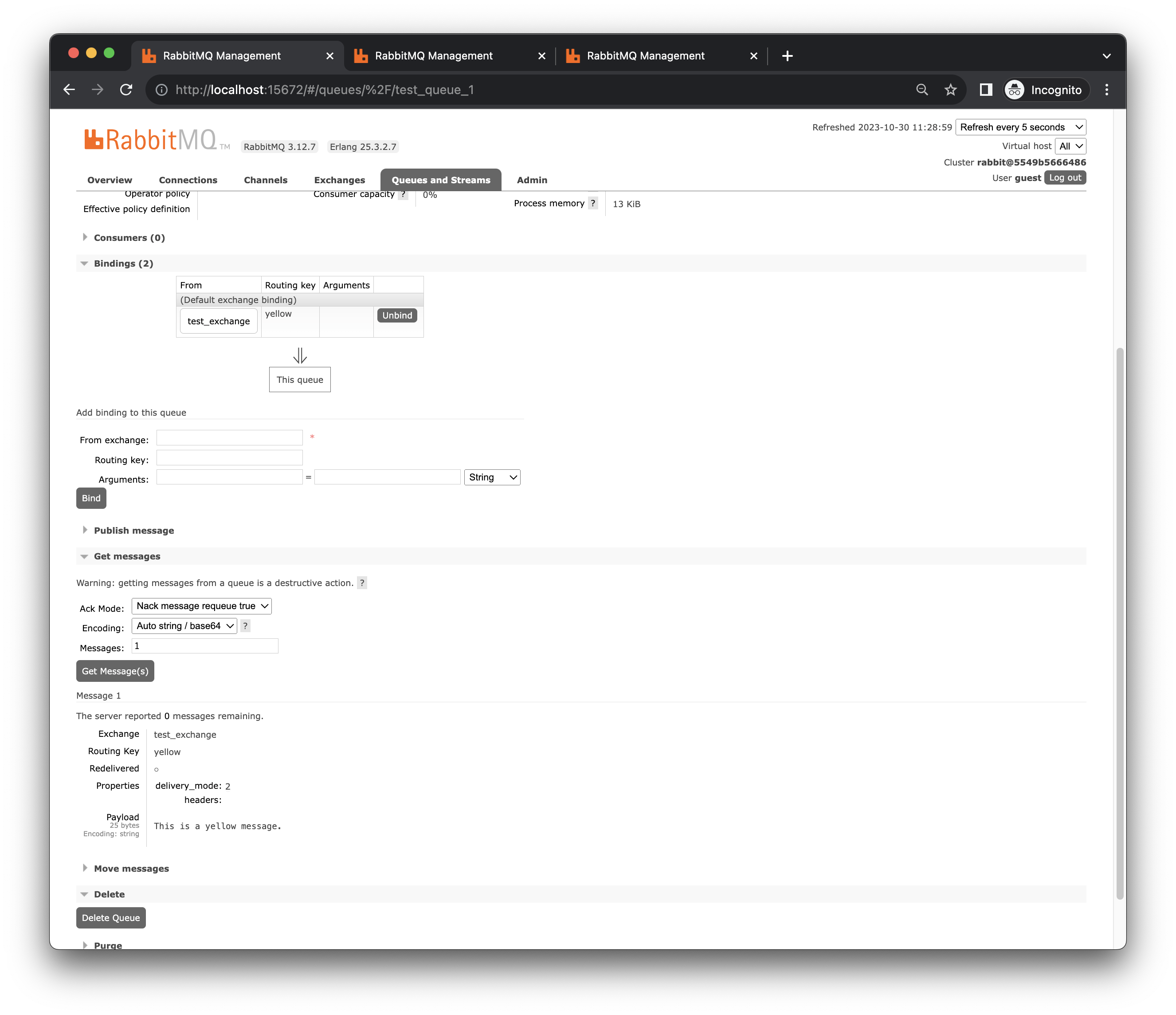Open the Overview tab

click(110, 180)
